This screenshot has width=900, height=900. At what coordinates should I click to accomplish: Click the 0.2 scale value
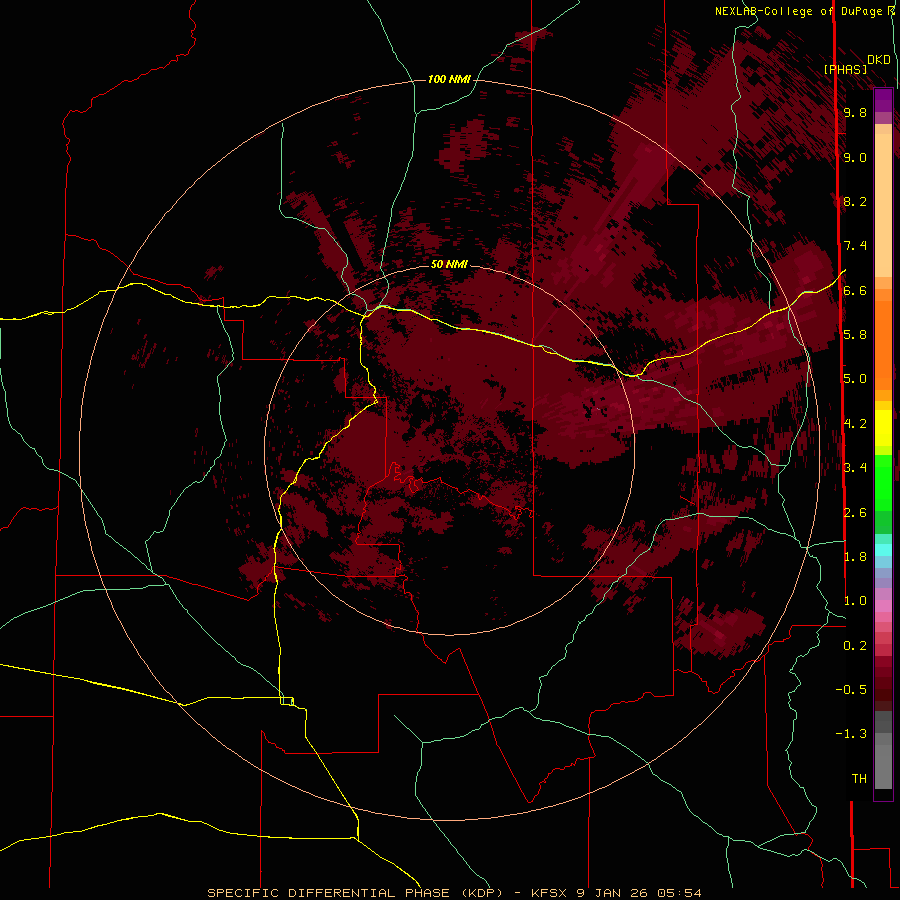tap(855, 646)
